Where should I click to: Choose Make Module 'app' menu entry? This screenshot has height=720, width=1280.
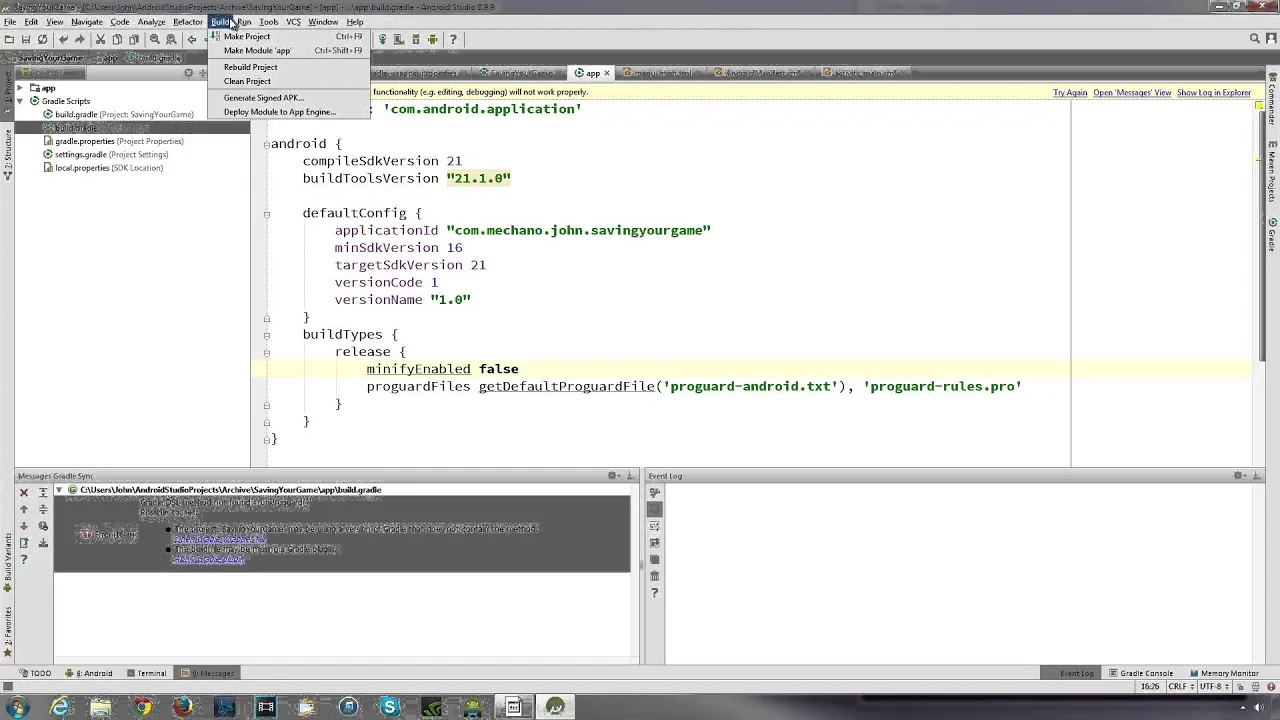[289, 50]
